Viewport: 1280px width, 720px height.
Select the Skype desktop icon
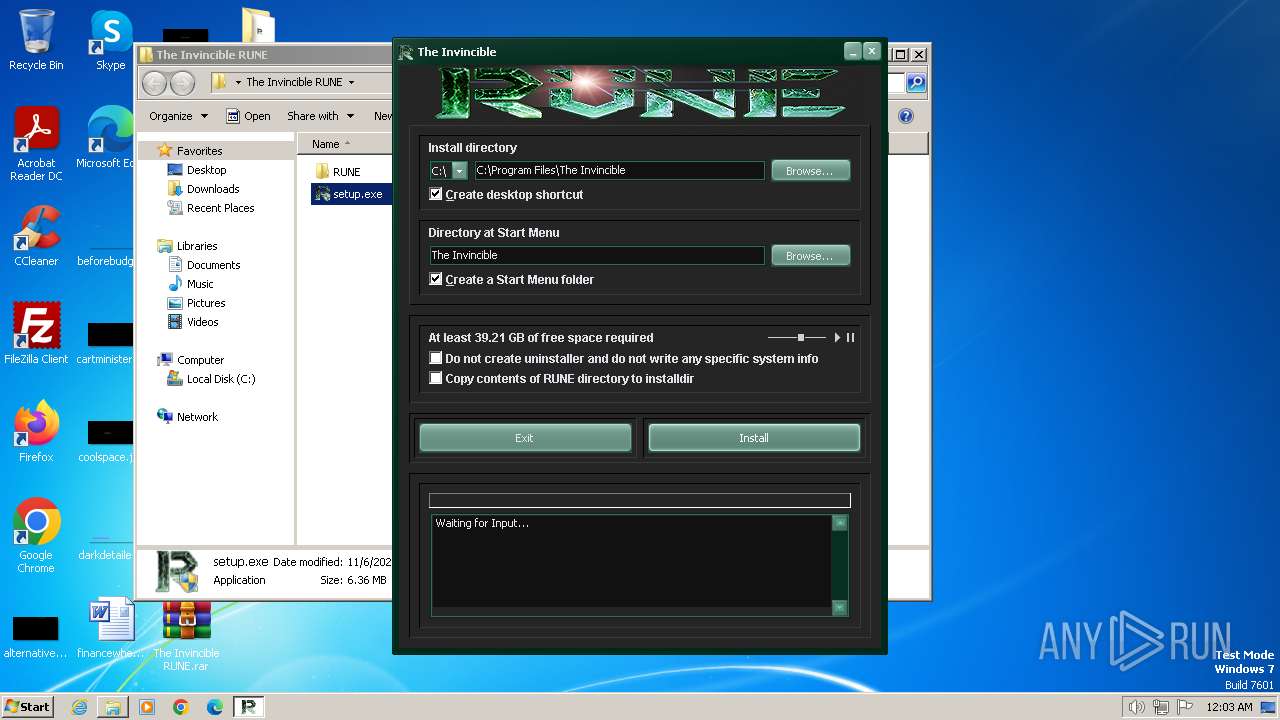click(111, 41)
